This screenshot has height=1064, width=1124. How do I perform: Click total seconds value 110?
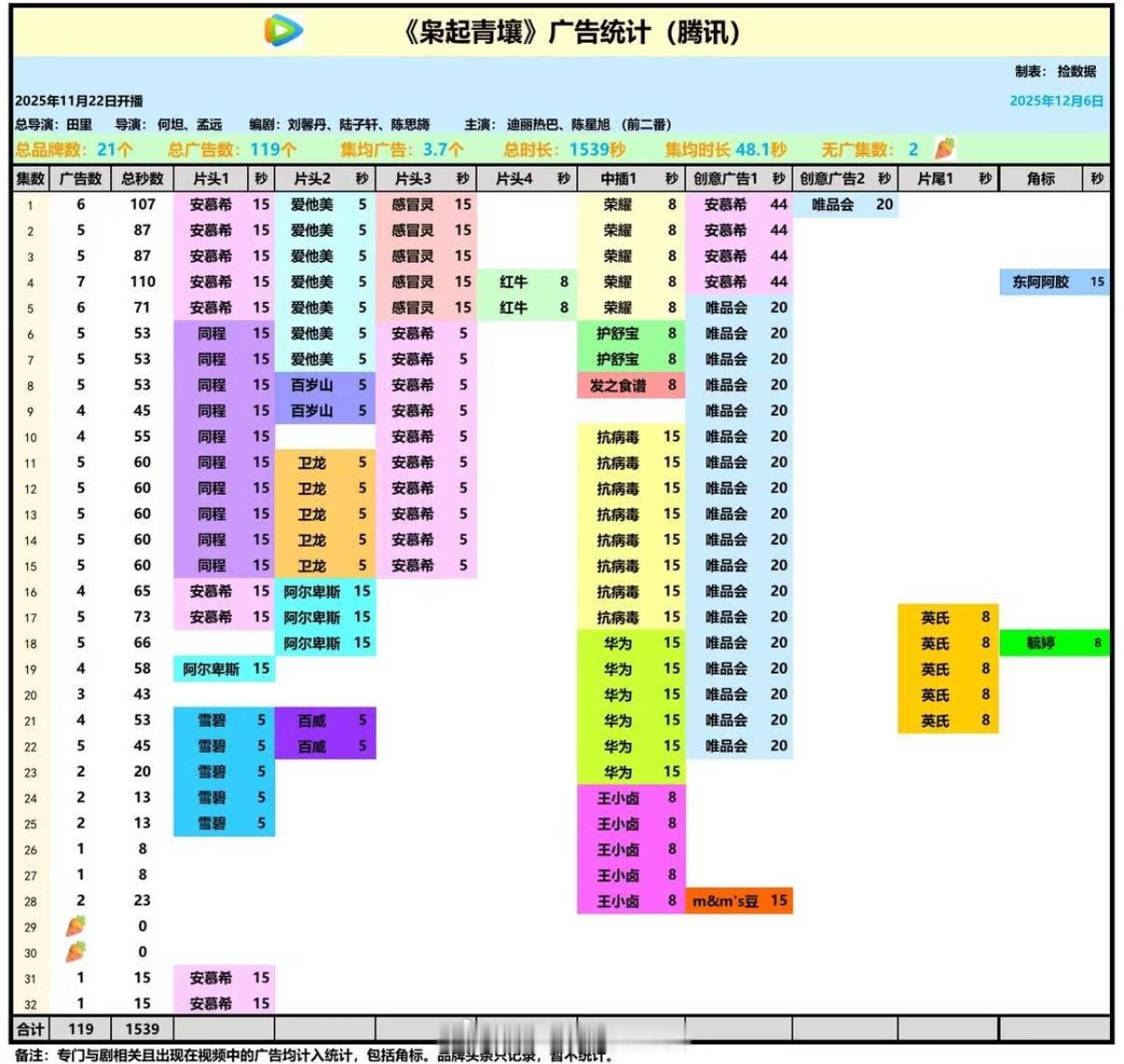pyautogui.click(x=143, y=281)
